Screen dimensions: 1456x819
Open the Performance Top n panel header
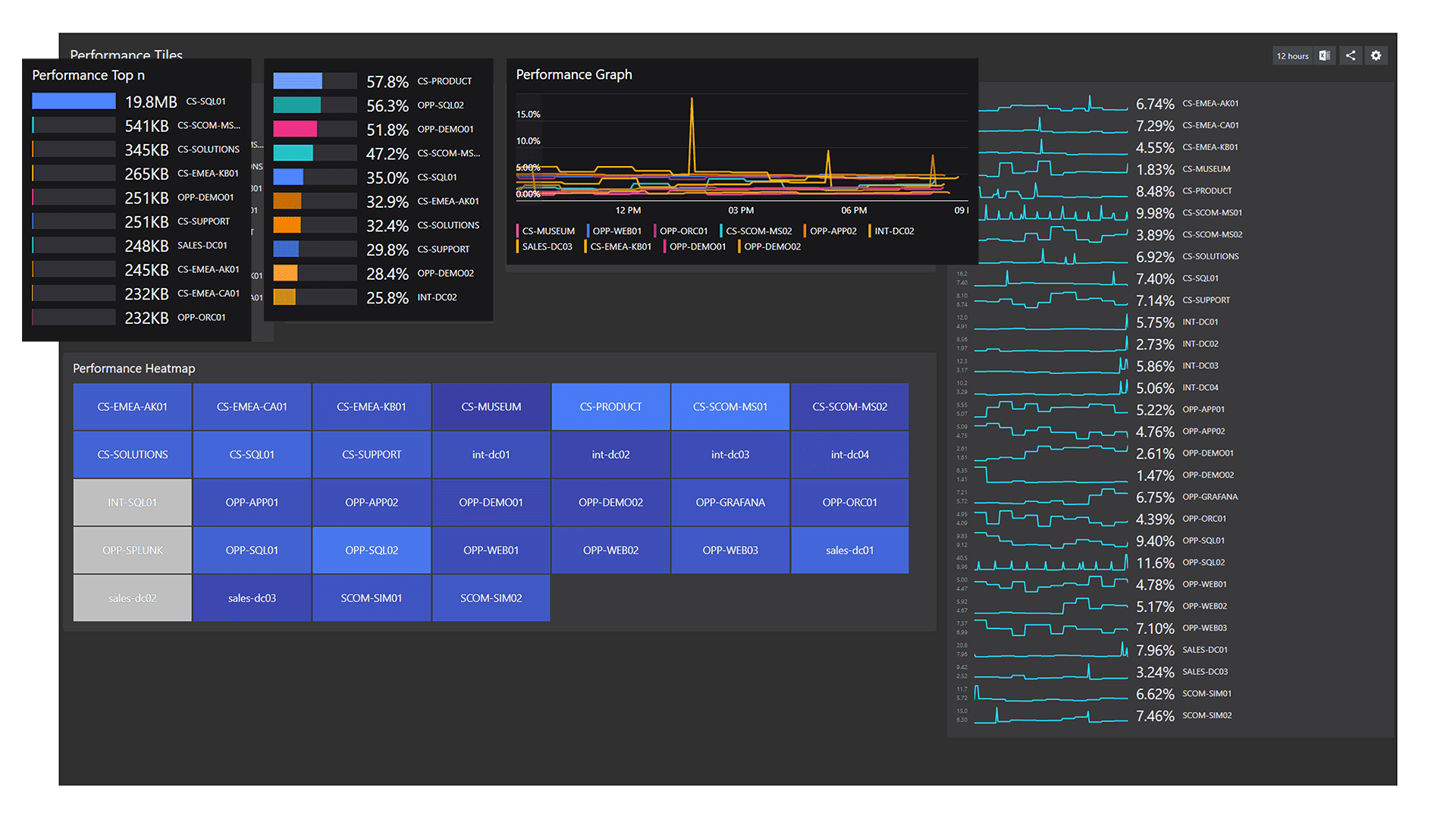[x=89, y=75]
